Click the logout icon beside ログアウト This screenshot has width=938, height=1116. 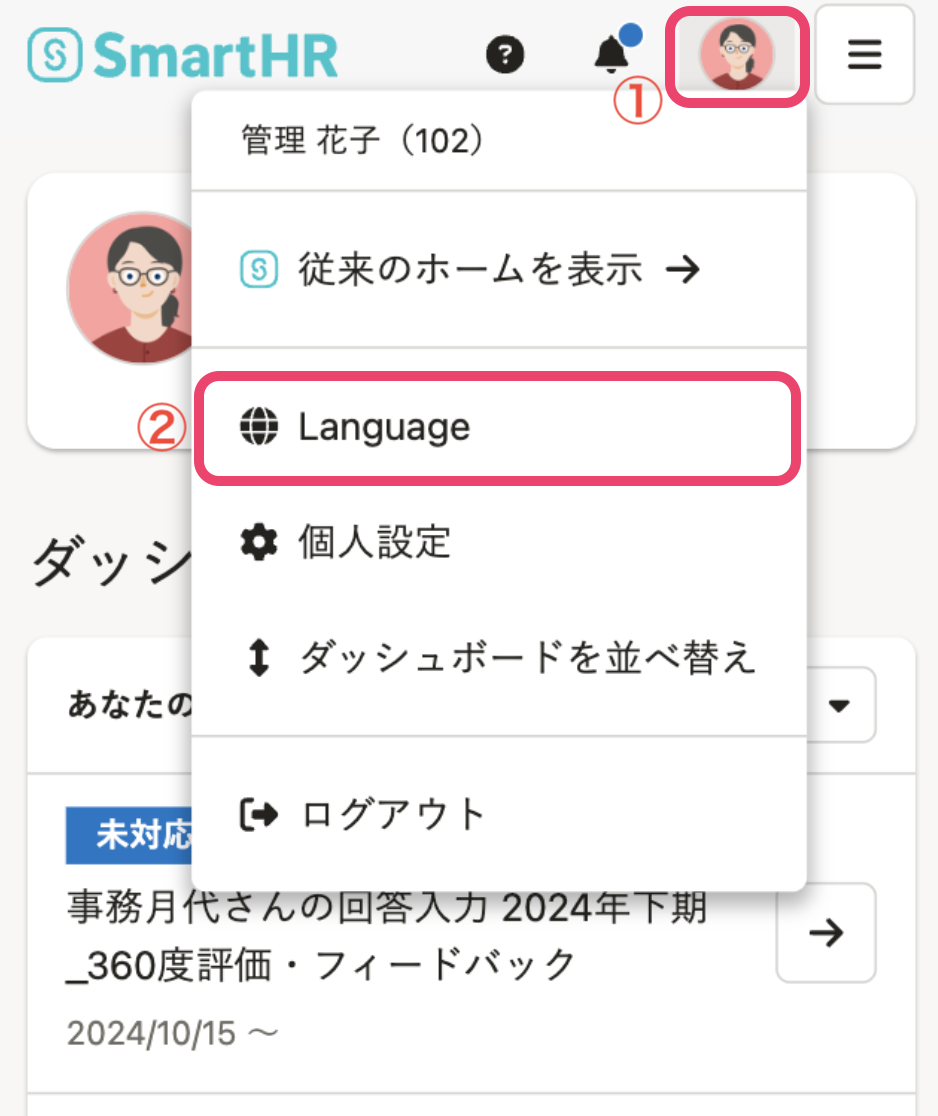[257, 814]
